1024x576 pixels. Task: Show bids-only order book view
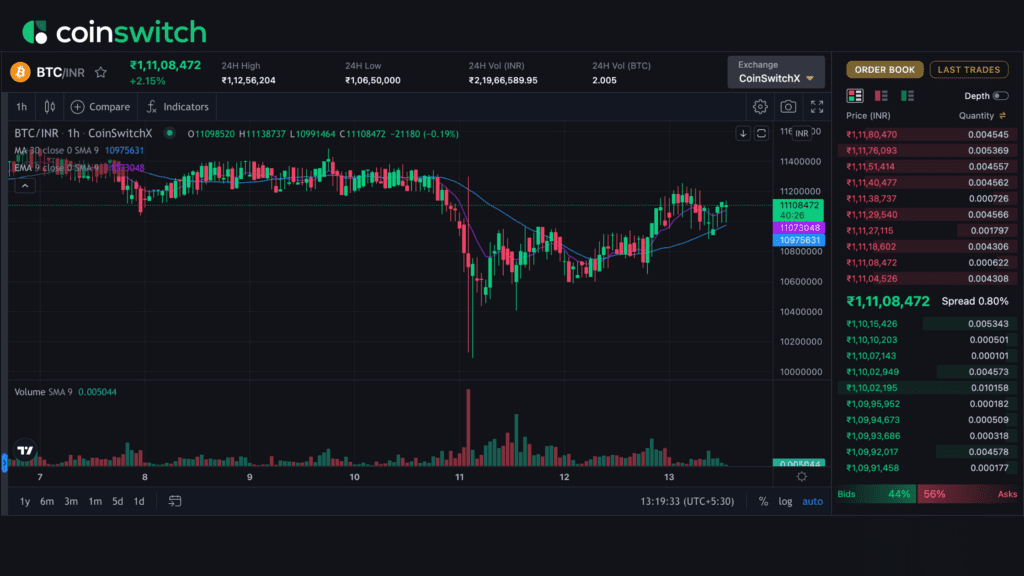coord(907,96)
